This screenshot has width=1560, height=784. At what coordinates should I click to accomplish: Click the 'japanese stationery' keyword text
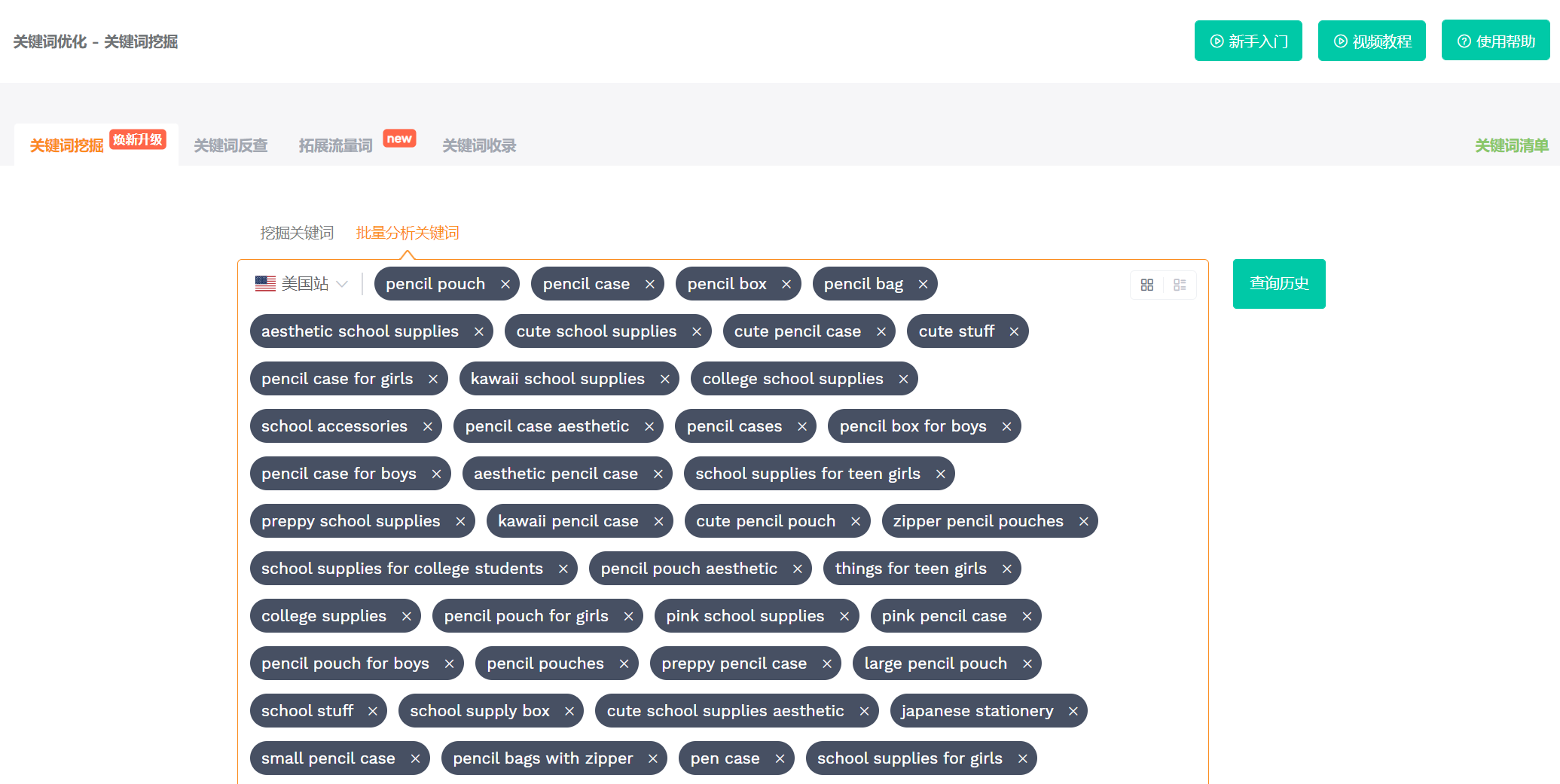(977, 711)
